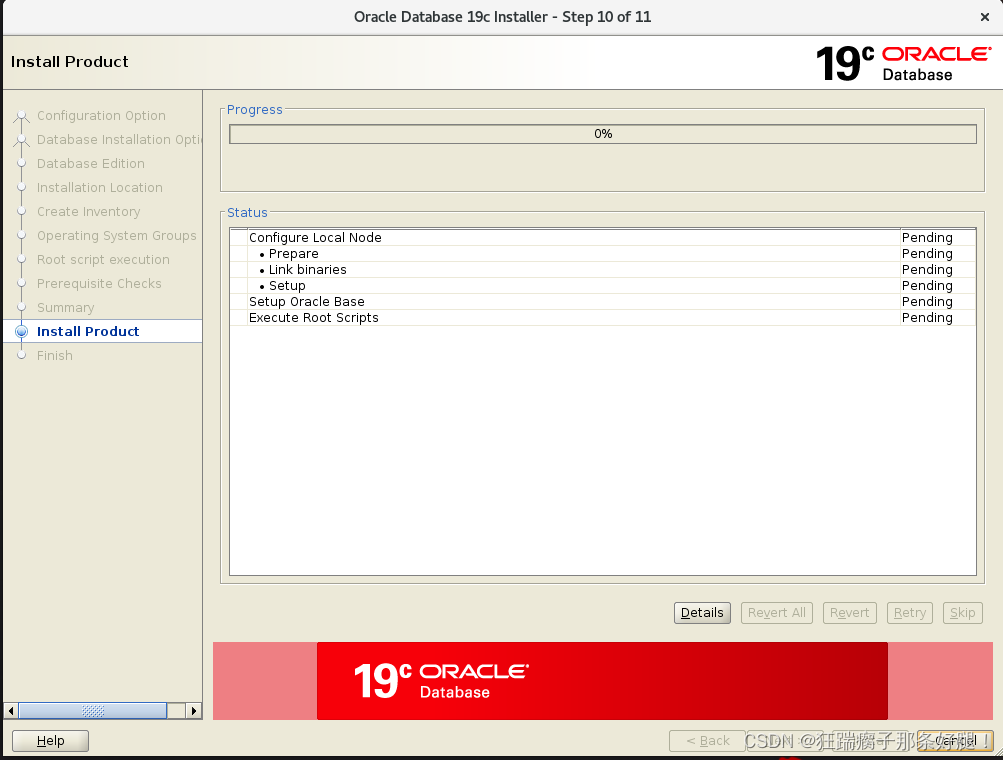1003x760 pixels.
Task: Click the Help button
Action: (50, 740)
